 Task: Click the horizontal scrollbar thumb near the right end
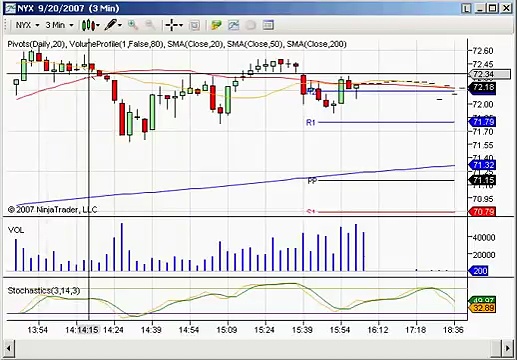tap(496, 349)
